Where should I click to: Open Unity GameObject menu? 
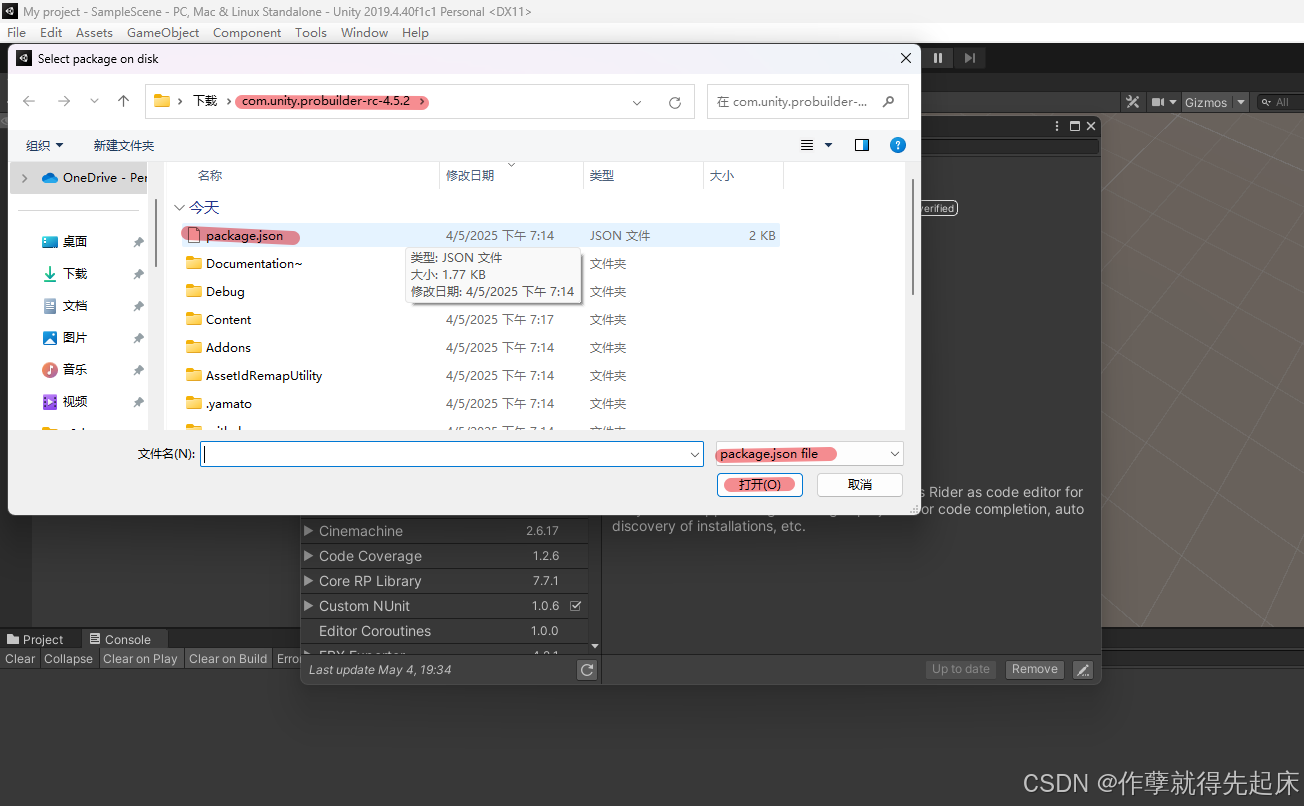point(163,32)
